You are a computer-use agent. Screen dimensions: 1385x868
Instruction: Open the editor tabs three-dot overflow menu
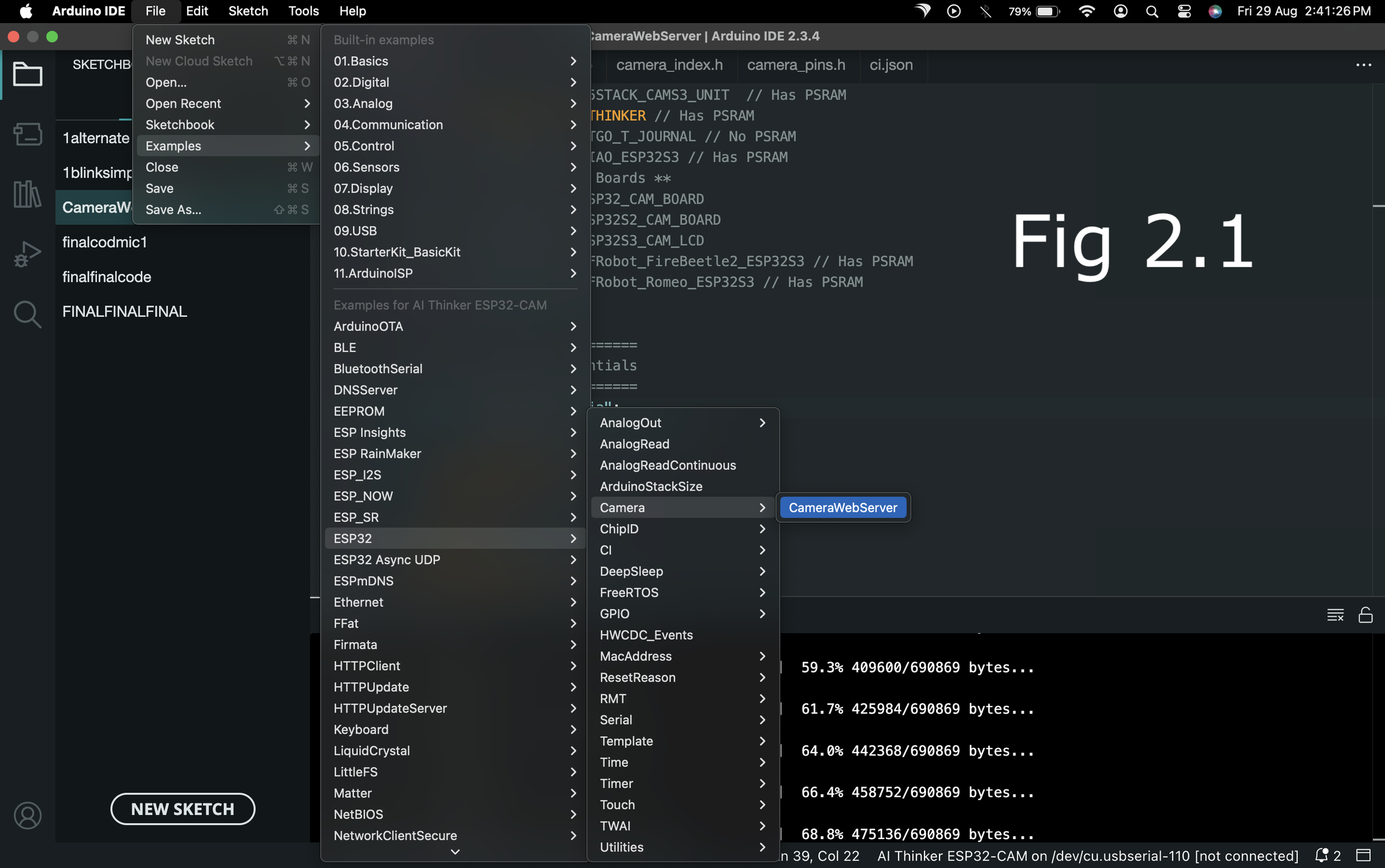pyautogui.click(x=1363, y=65)
